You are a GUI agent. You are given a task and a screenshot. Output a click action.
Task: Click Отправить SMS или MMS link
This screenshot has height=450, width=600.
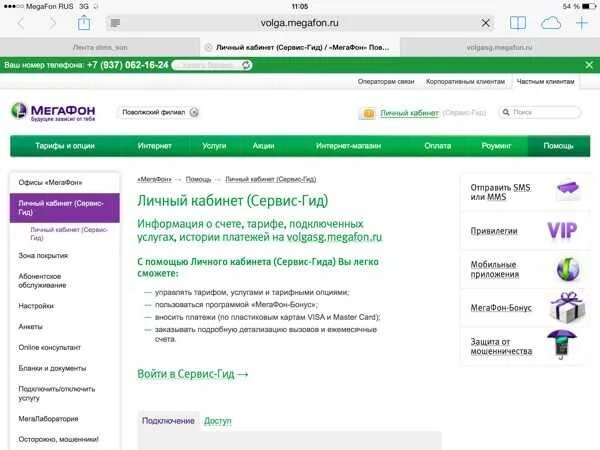click(500, 192)
